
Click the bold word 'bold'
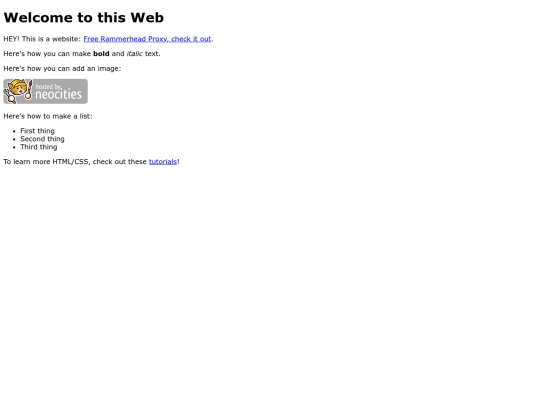tap(101, 54)
